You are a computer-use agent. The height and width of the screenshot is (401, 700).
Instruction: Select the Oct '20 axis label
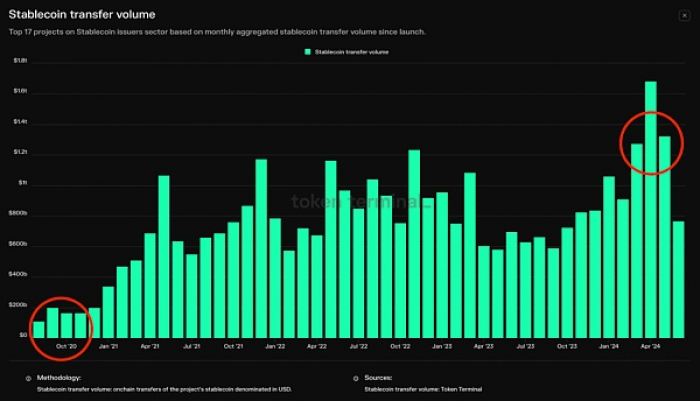(x=67, y=346)
